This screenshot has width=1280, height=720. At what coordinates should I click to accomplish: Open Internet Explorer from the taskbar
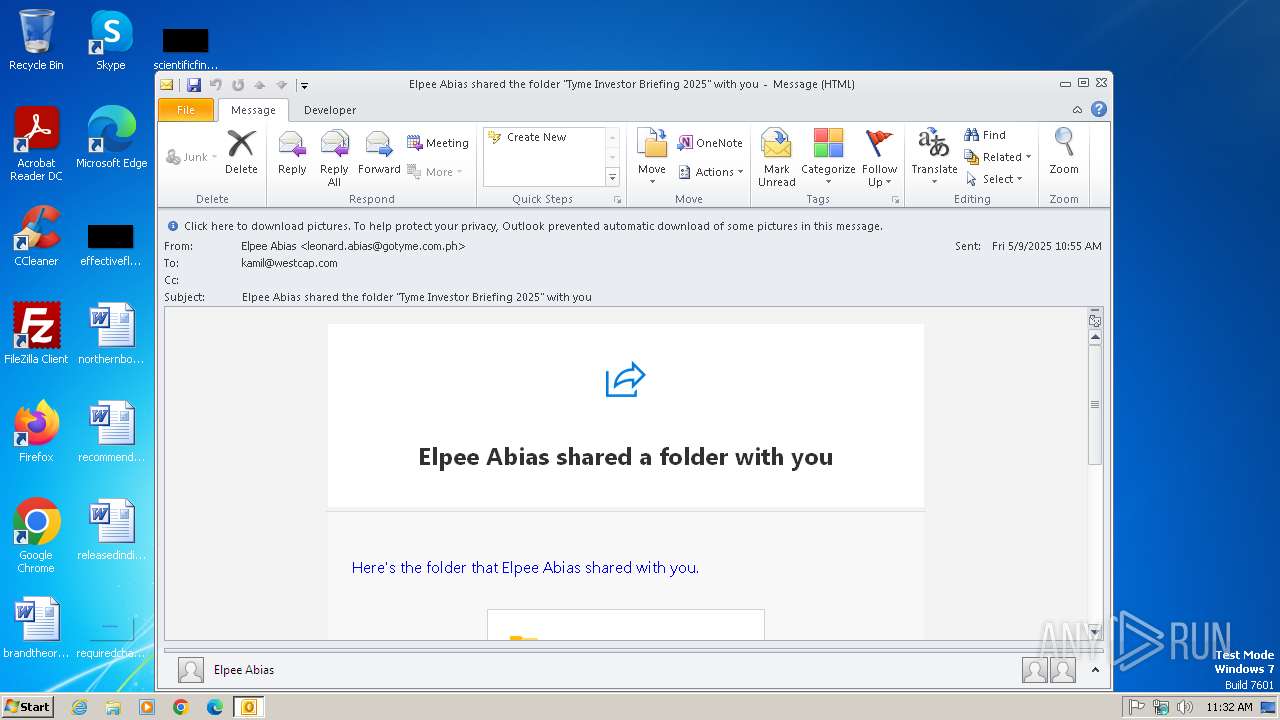(x=79, y=707)
